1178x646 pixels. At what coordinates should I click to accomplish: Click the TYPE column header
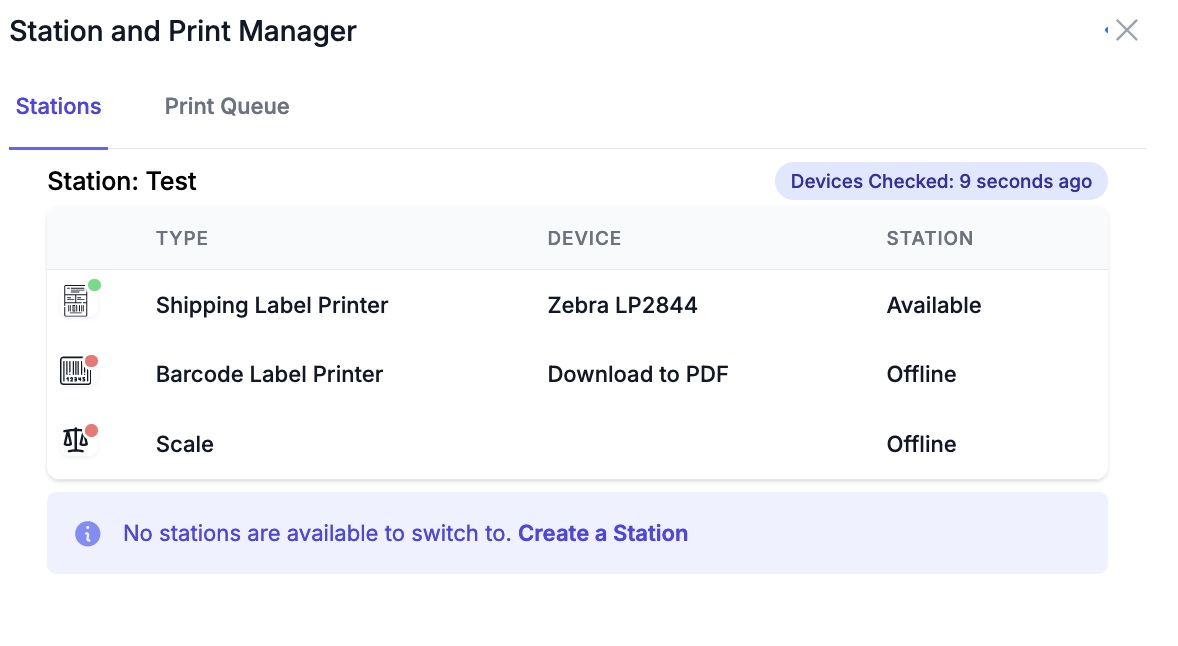coord(182,238)
